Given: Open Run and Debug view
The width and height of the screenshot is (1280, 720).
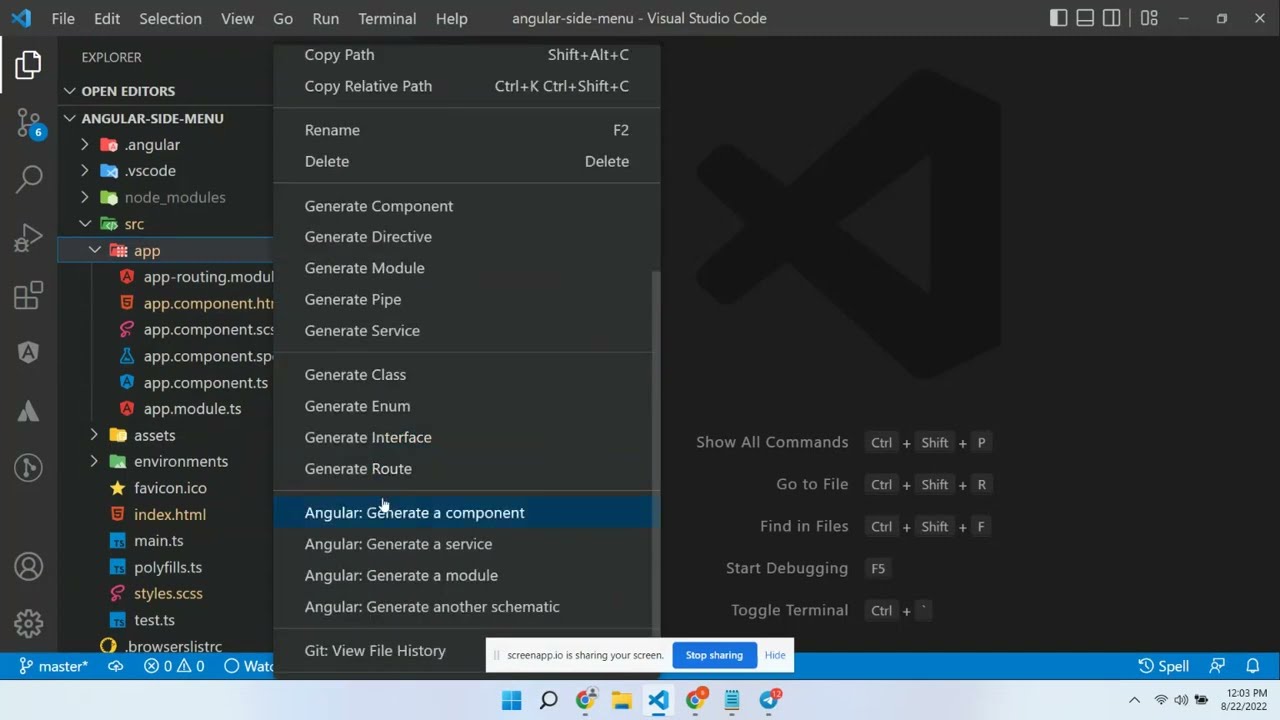Looking at the screenshot, I should coord(28,238).
